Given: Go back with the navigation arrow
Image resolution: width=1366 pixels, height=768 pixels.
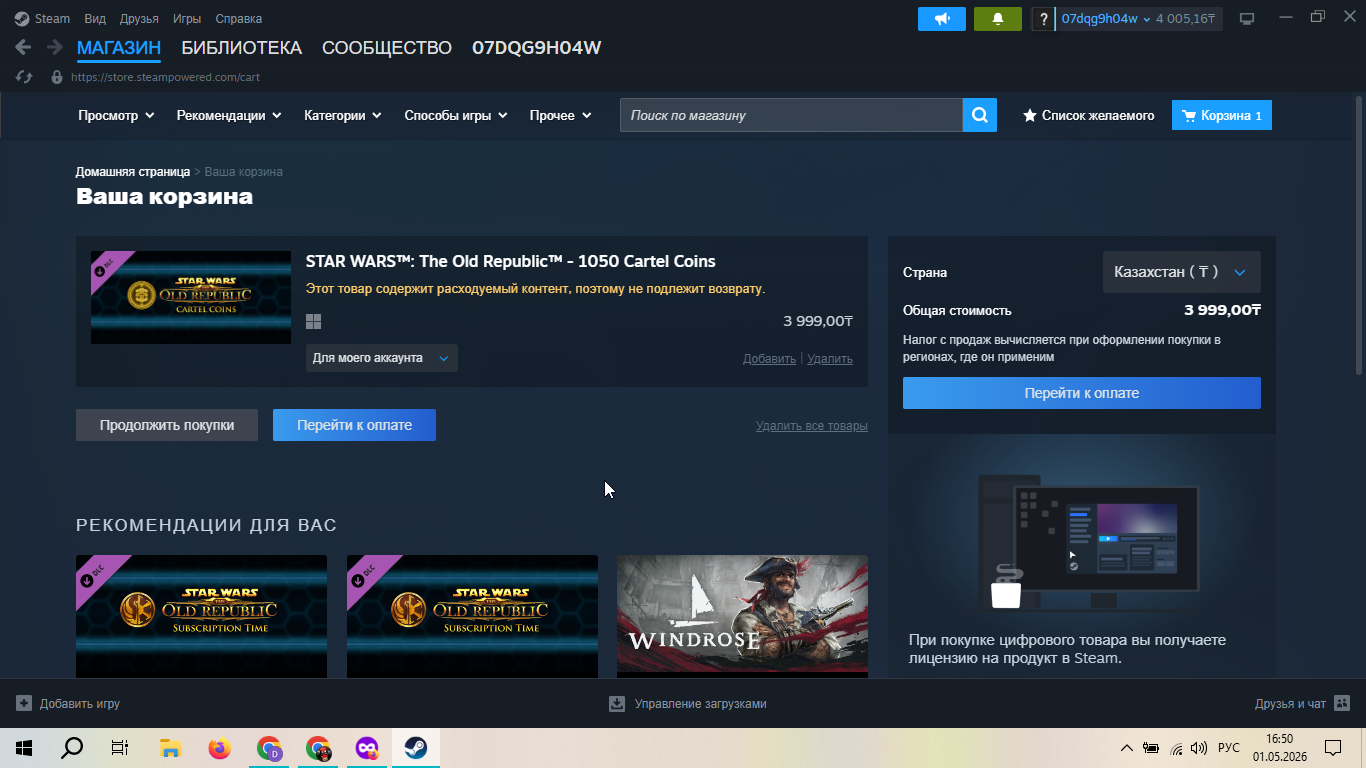Looking at the screenshot, I should click(23, 48).
